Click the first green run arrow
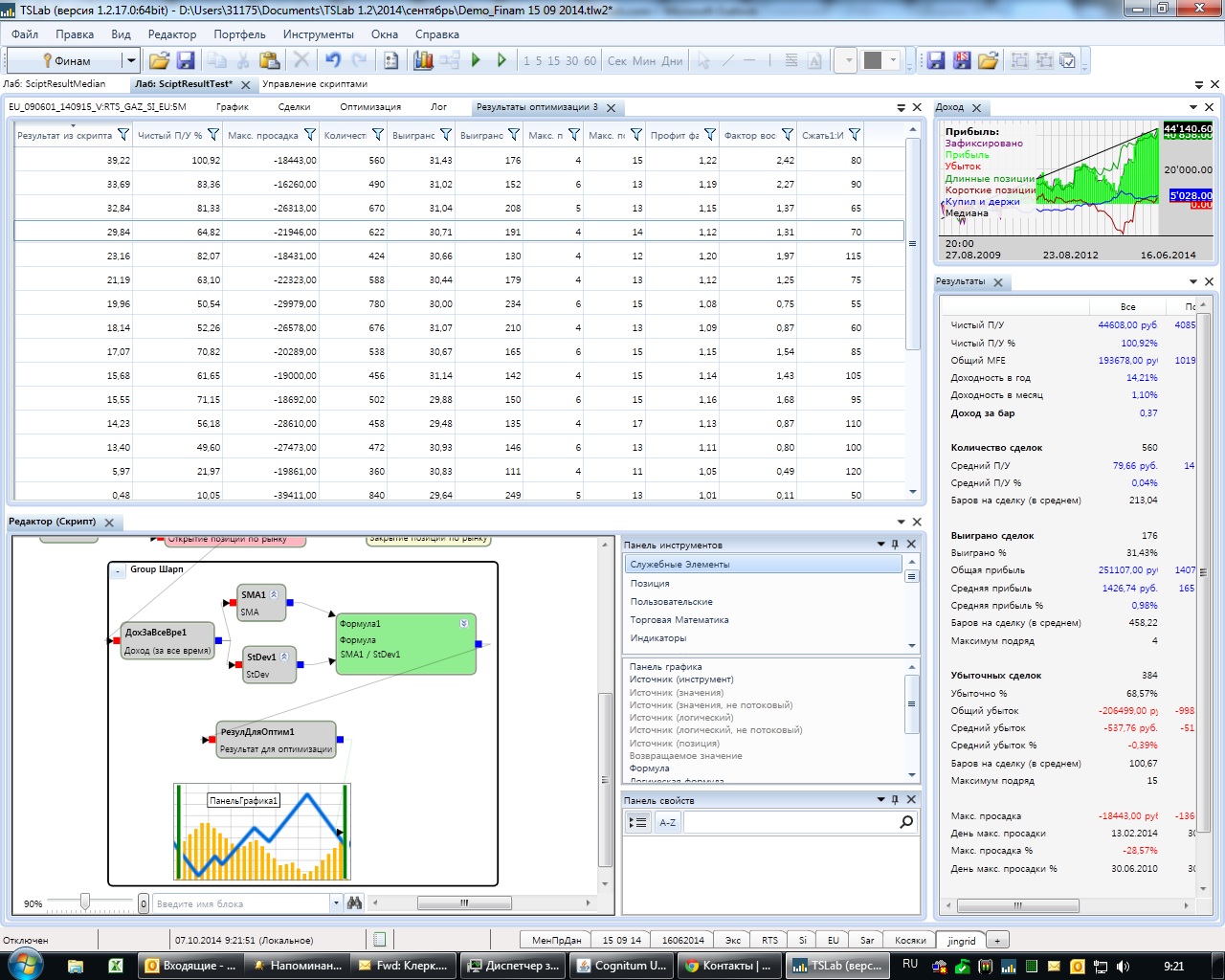 [x=476, y=60]
